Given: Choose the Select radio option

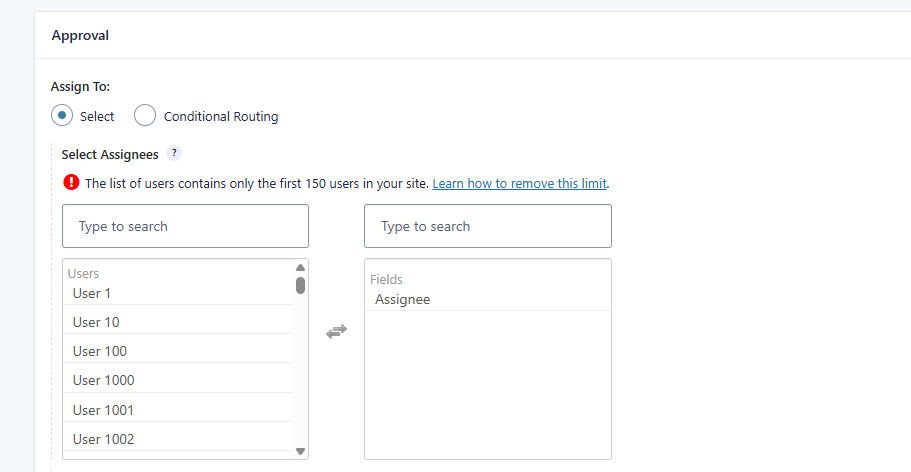Looking at the screenshot, I should tap(62, 116).
